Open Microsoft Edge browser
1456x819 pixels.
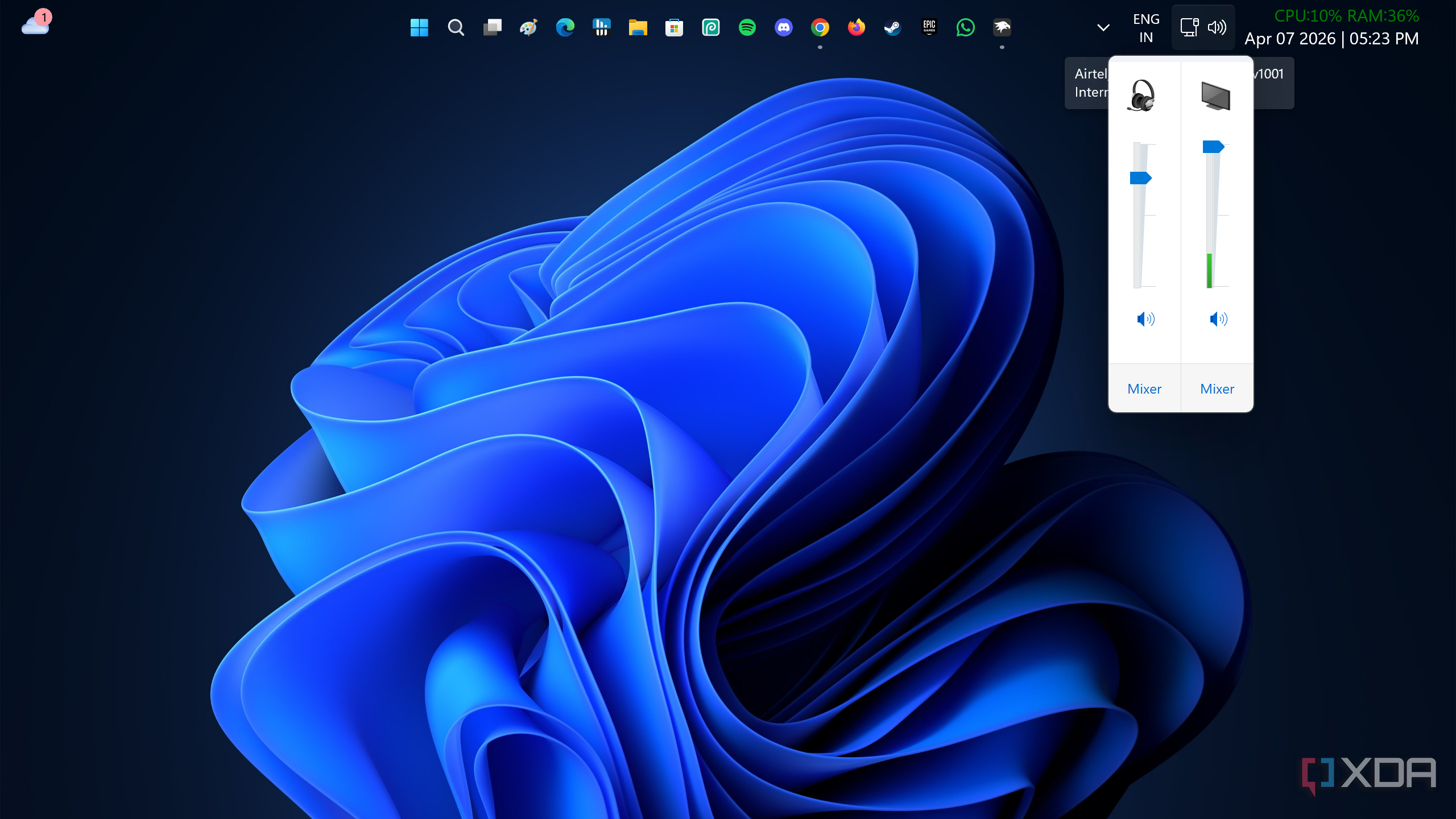click(565, 27)
